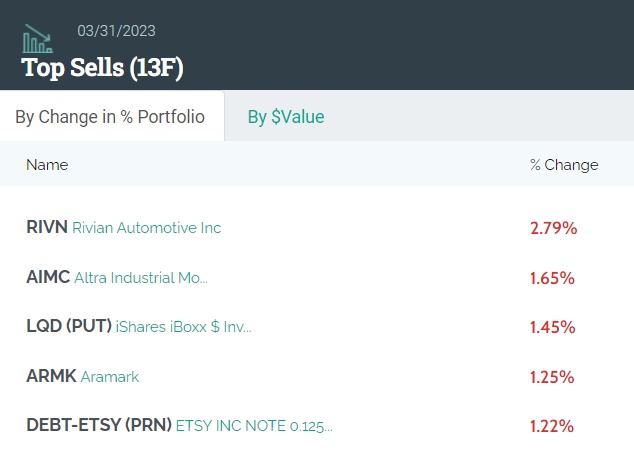This screenshot has width=634, height=460.
Task: Click the ARMK ticker symbol
Action: [x=51, y=377]
